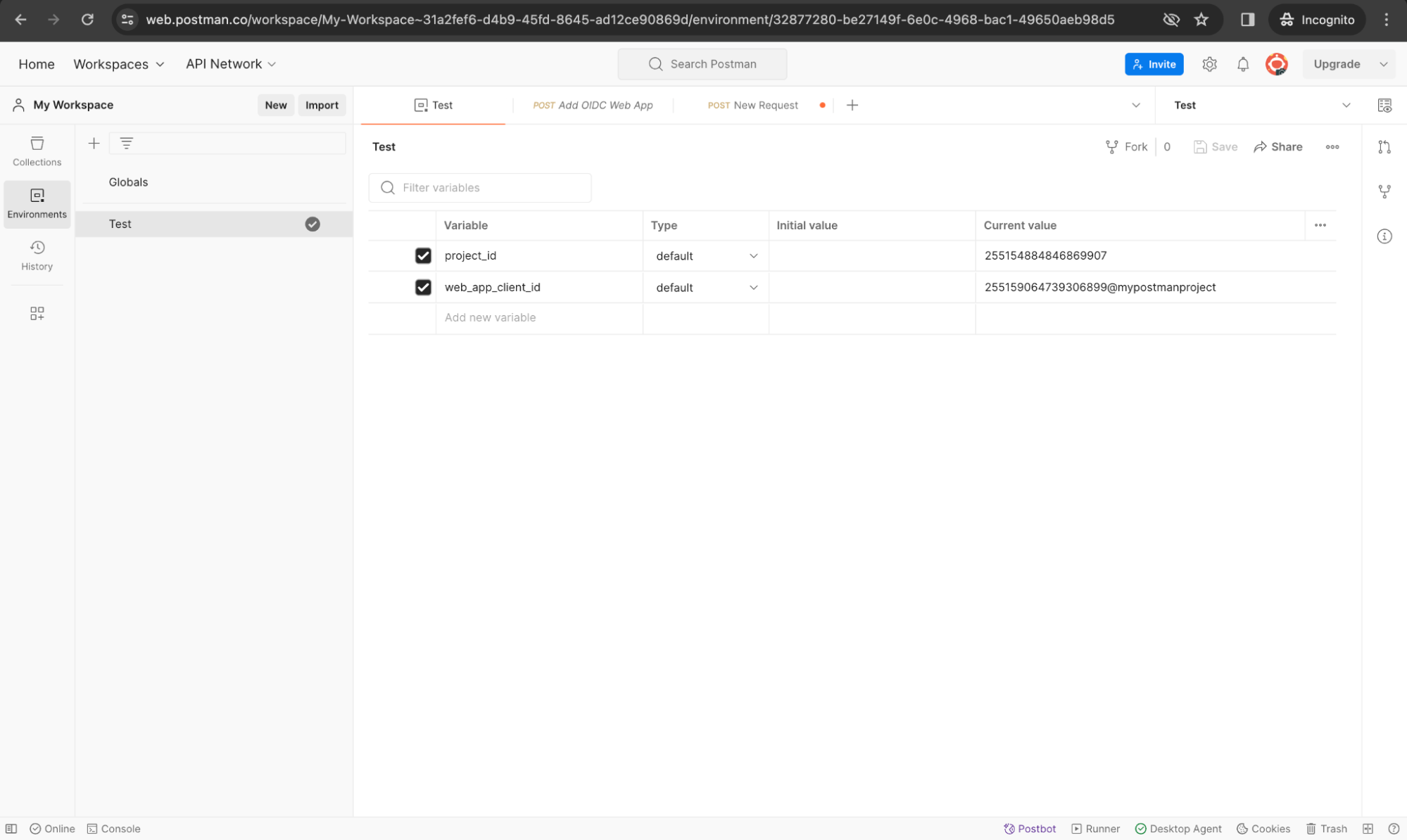Toggle the Test environment active checkmark
The width and height of the screenshot is (1407, 840).
[313, 224]
